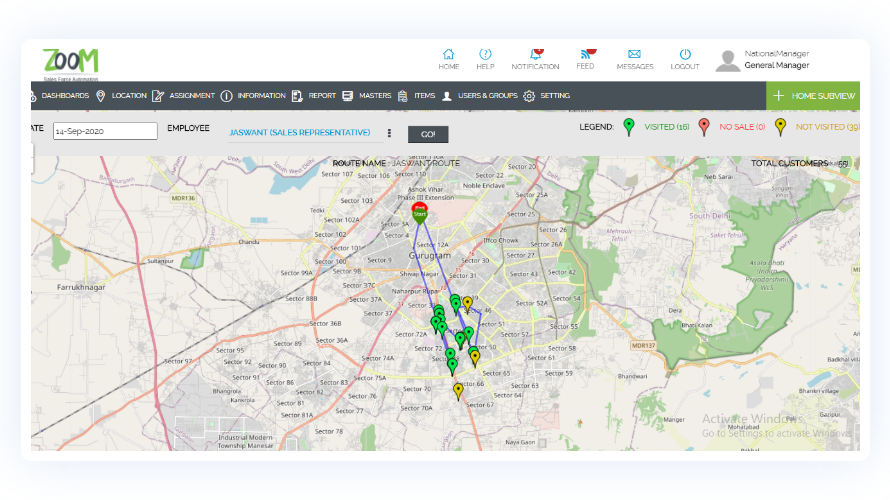Viewport: 890px width, 500px height.
Task: Open the Report menu
Action: [314, 96]
